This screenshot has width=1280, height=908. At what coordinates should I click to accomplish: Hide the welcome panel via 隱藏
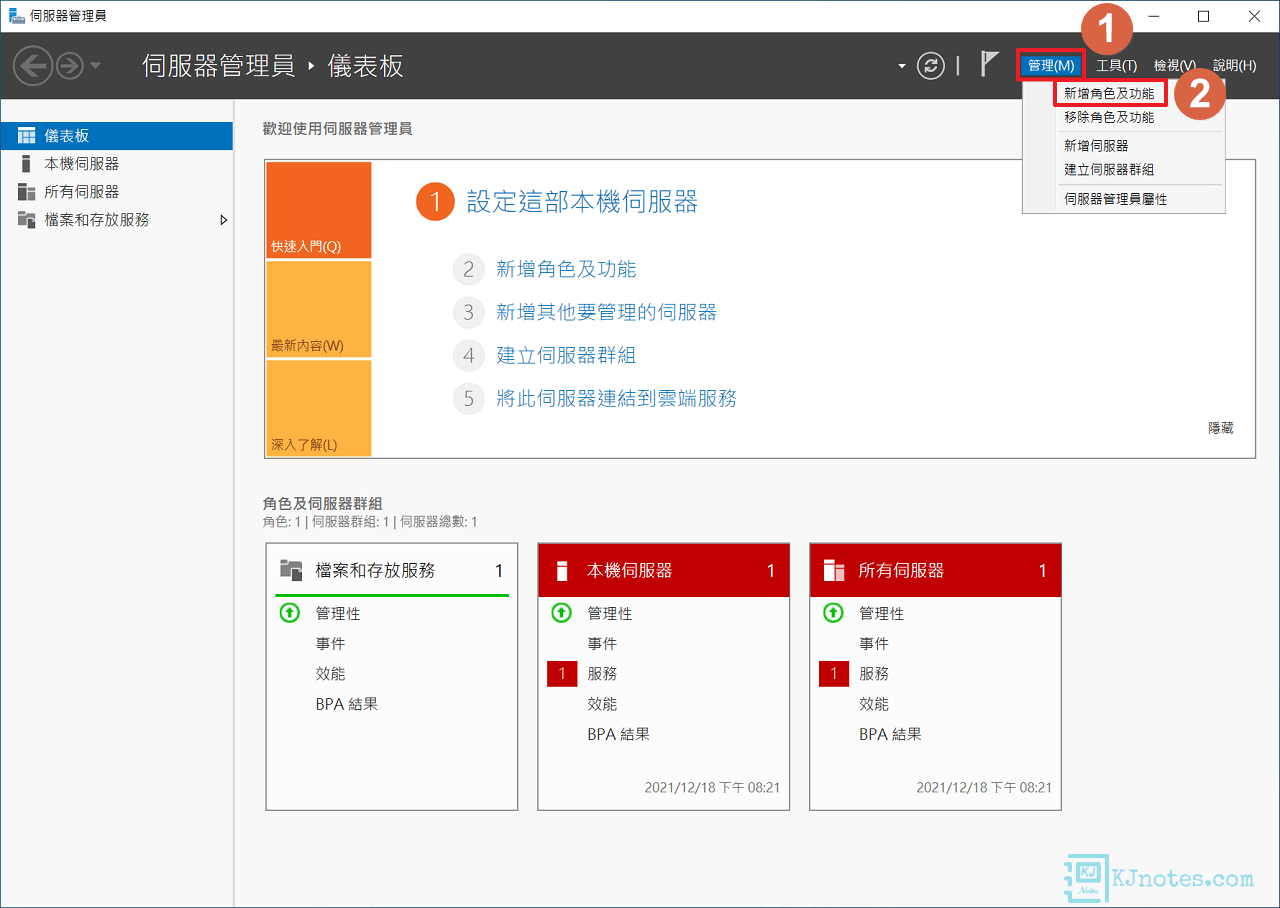point(1221,428)
